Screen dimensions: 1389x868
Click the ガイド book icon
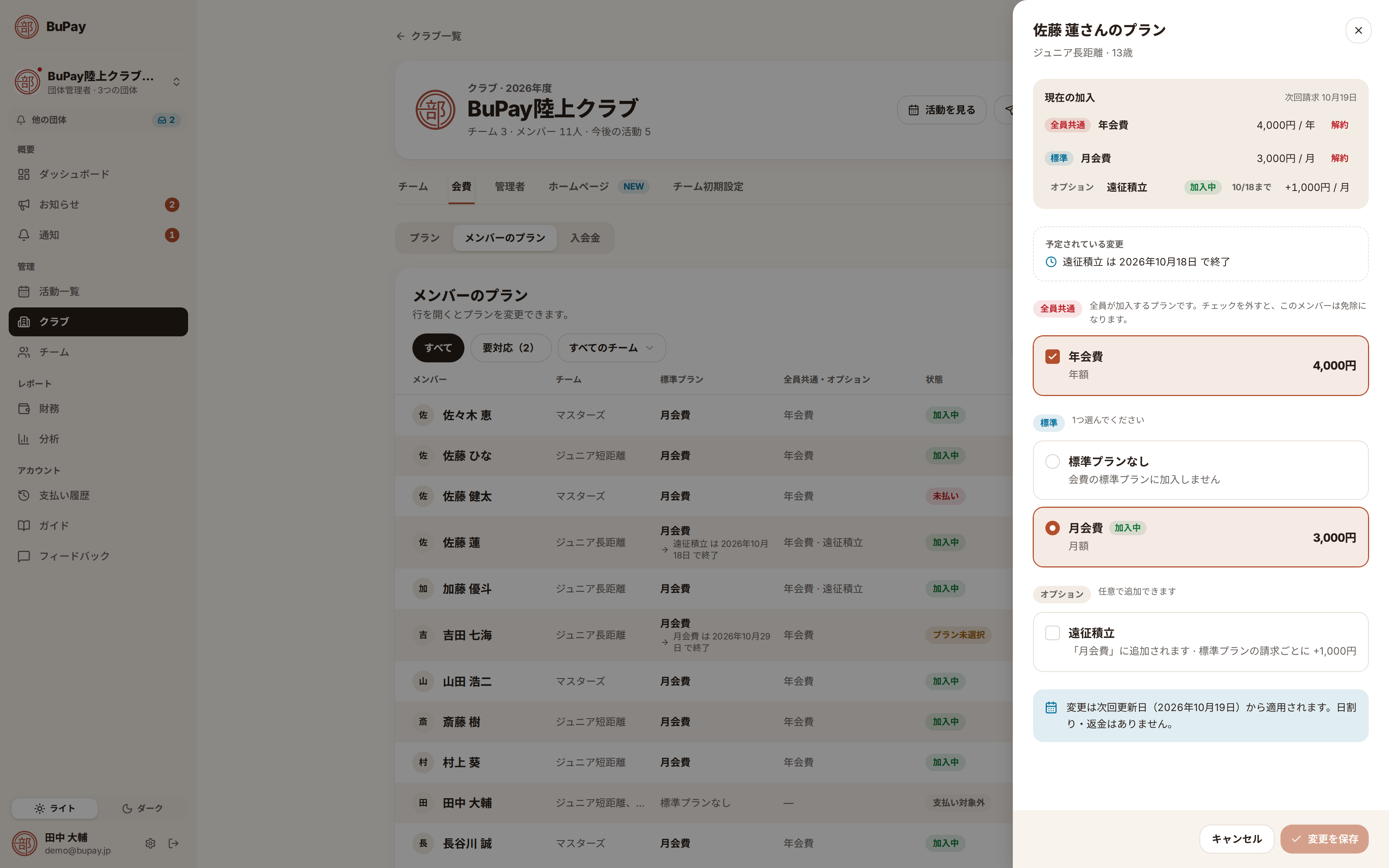tap(24, 526)
